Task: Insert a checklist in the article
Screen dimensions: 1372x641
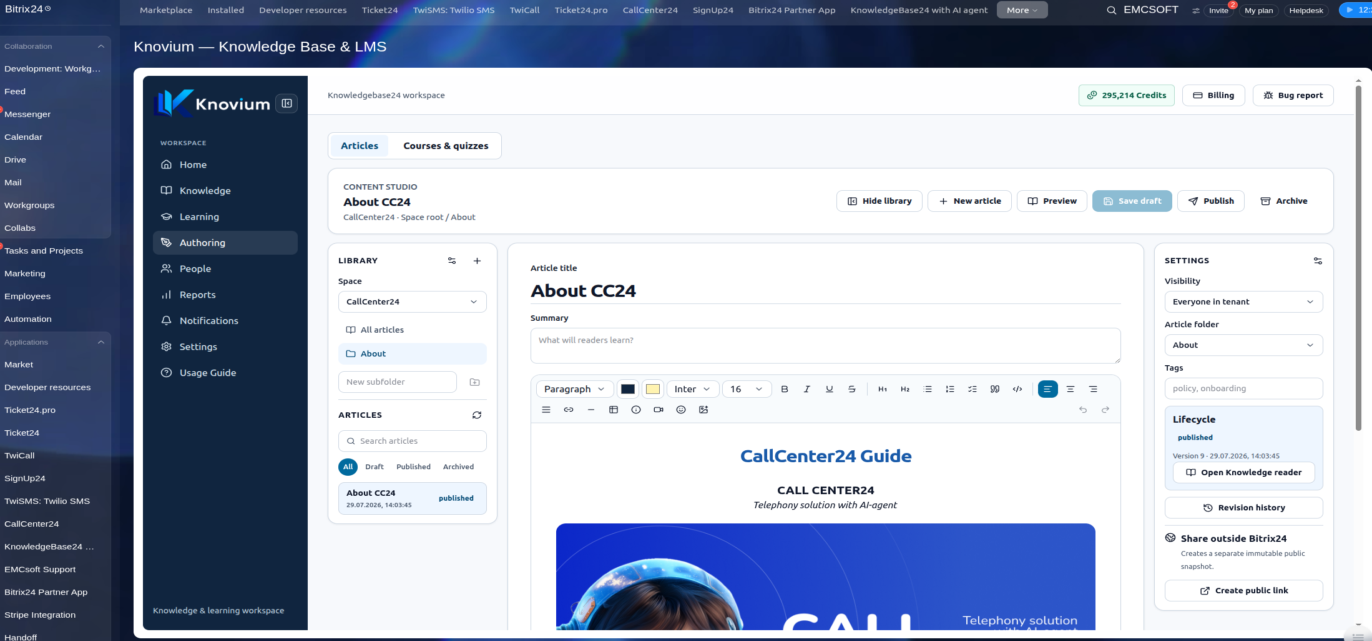Action: (x=972, y=389)
